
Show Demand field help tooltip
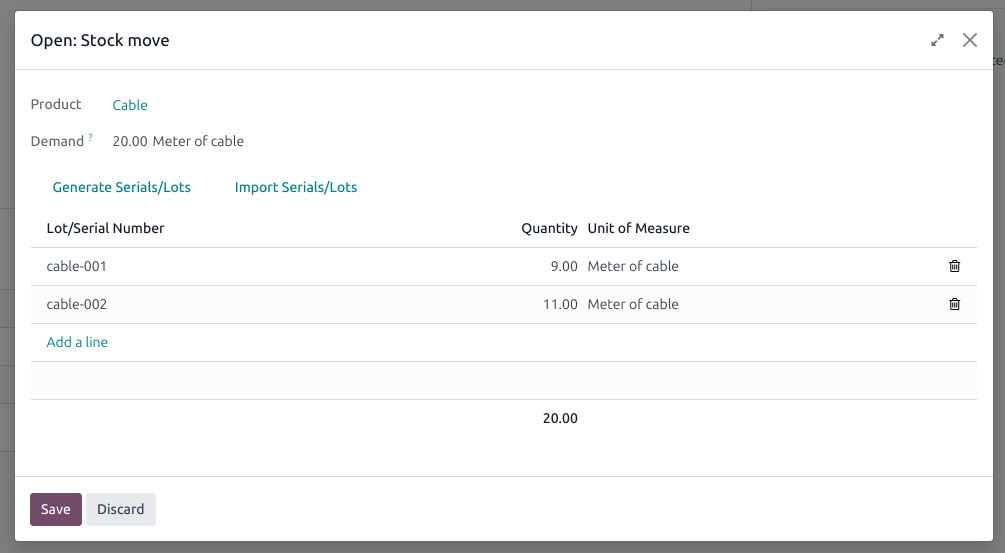[90, 136]
